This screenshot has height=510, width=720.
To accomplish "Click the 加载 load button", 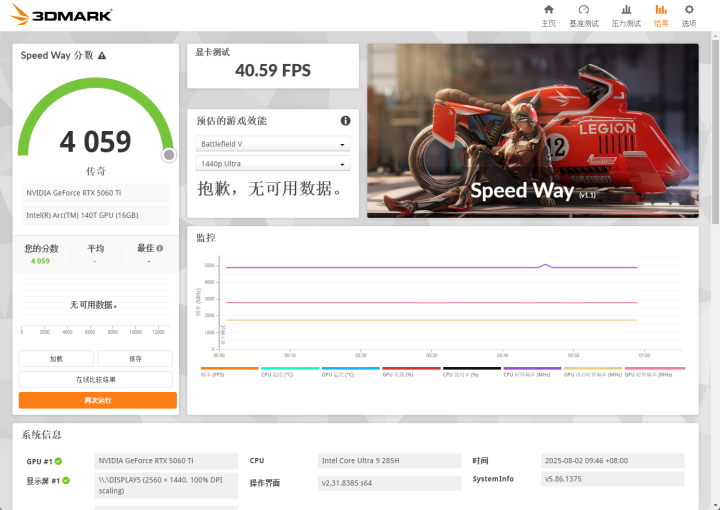I will click(56, 359).
